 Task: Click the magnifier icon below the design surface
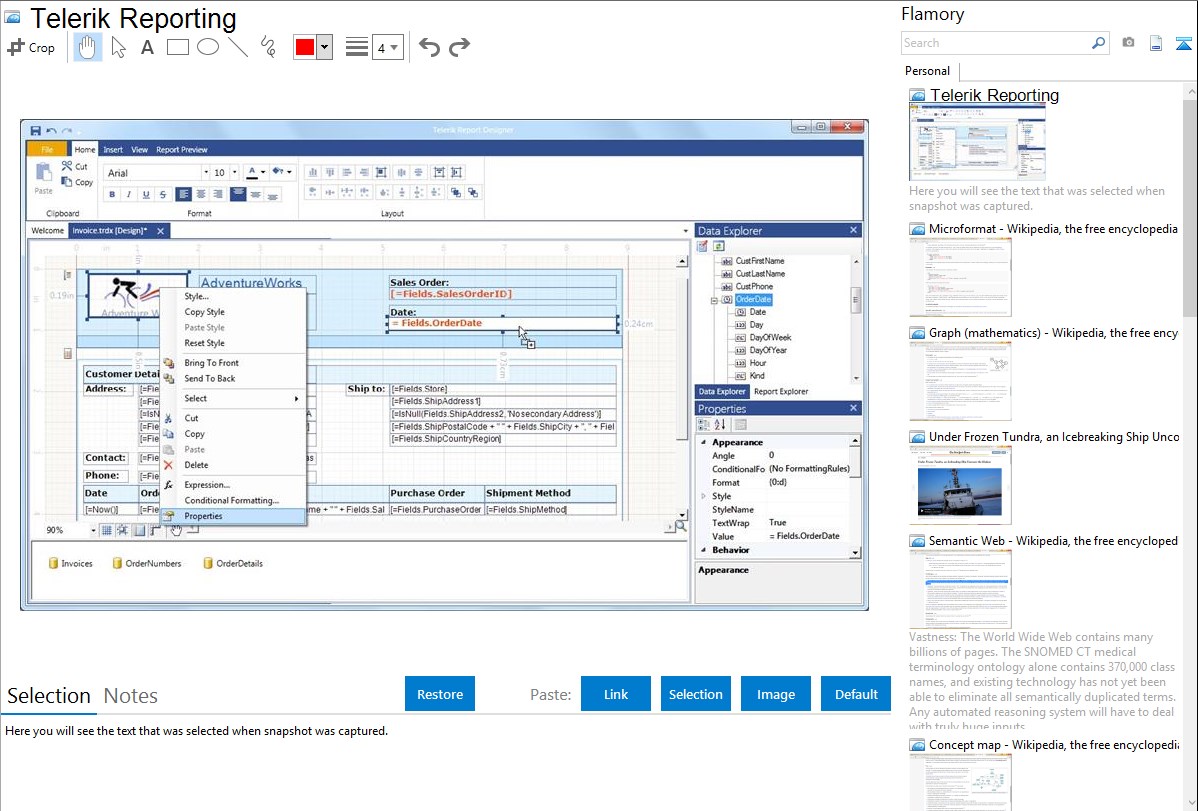click(x=680, y=527)
